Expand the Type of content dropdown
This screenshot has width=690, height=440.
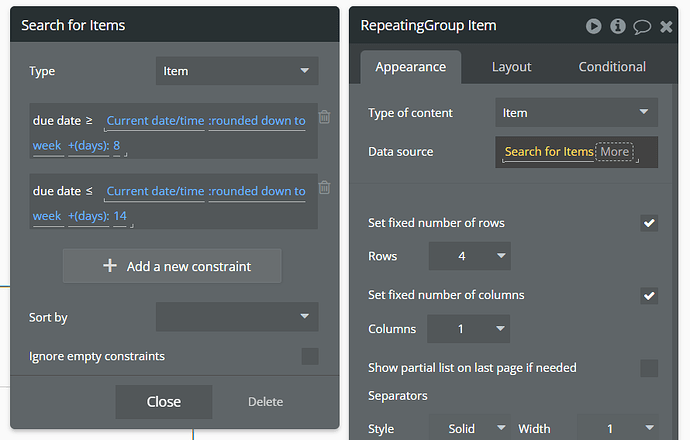pyautogui.click(x=576, y=113)
